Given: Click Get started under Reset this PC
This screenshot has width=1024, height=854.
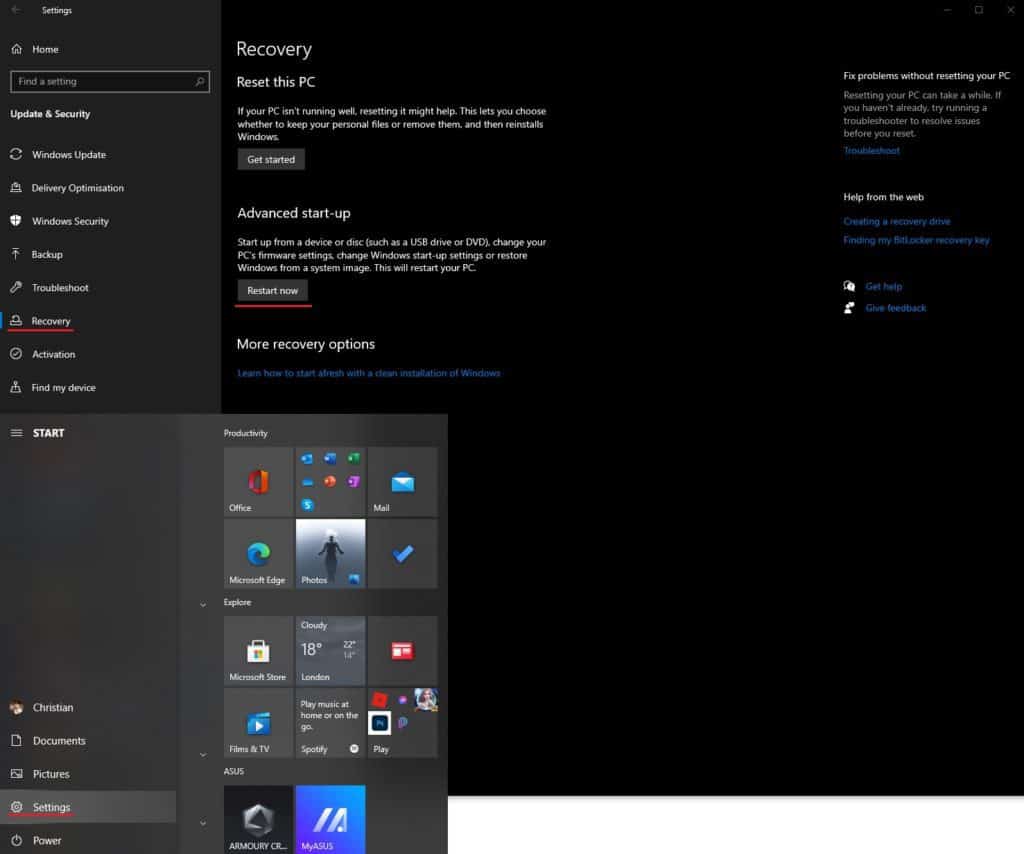Looking at the screenshot, I should [x=271, y=159].
